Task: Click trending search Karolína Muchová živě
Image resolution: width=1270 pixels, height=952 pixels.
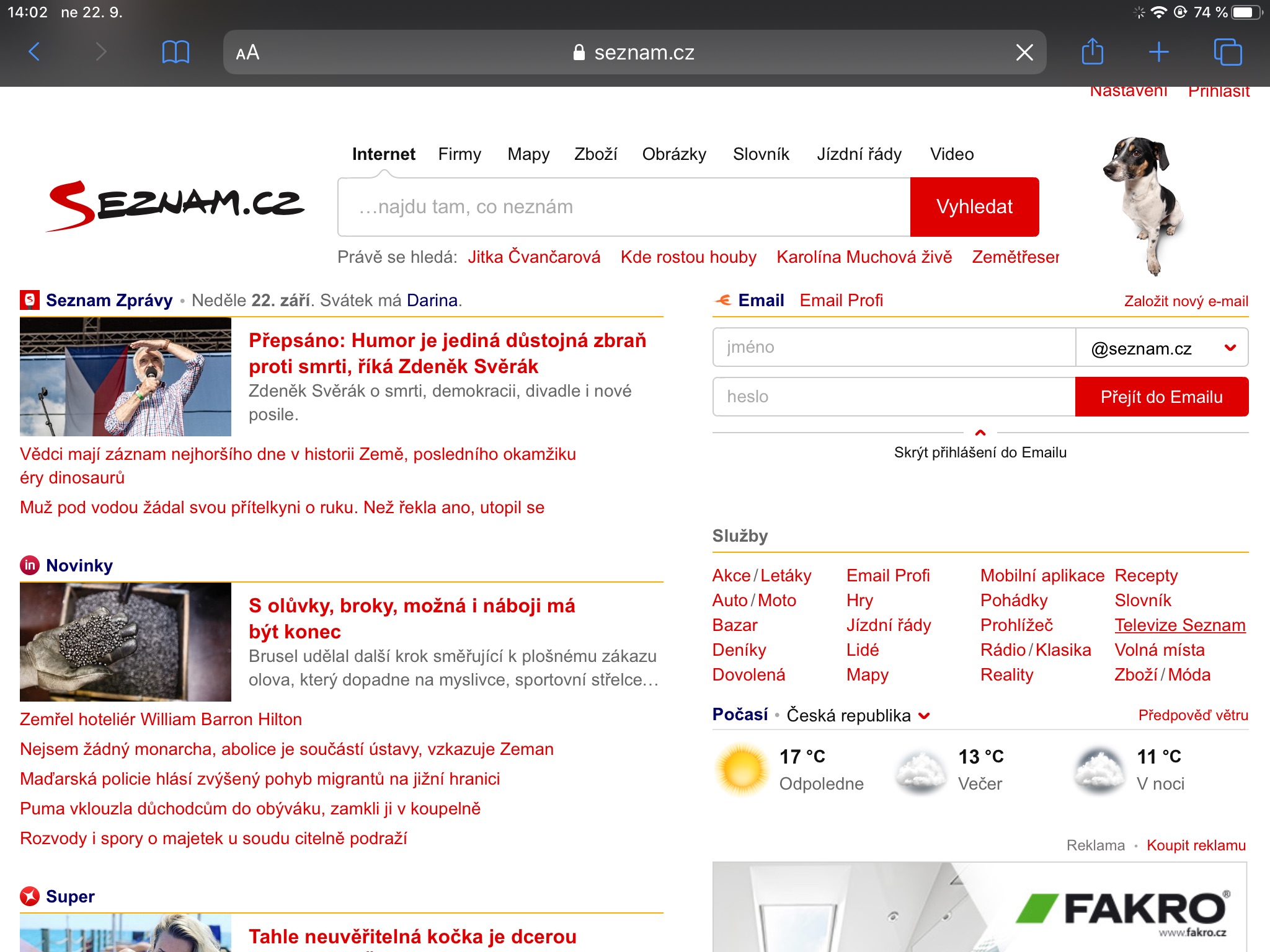Action: (x=864, y=257)
